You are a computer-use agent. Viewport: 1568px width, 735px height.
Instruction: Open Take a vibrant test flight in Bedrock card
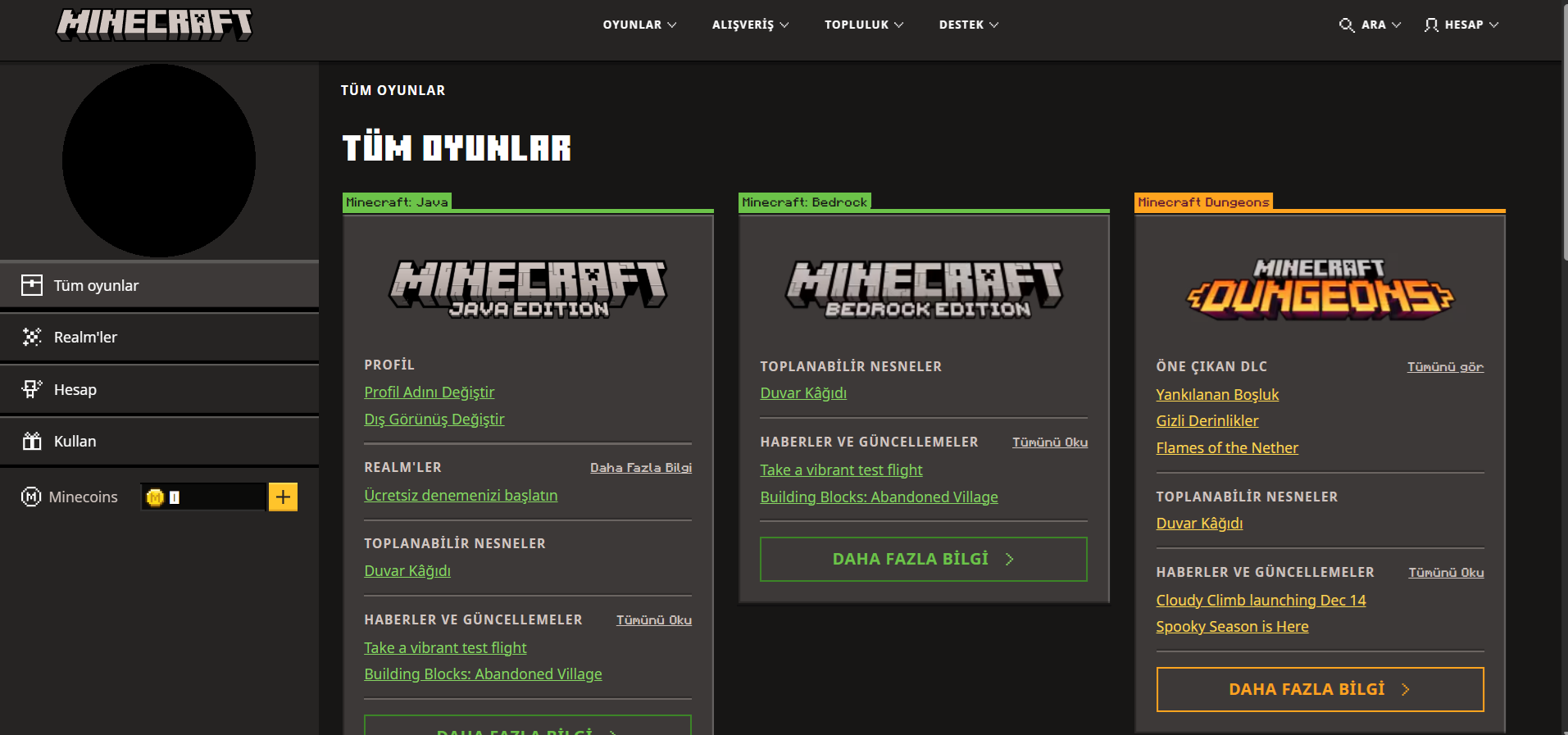[841, 470]
